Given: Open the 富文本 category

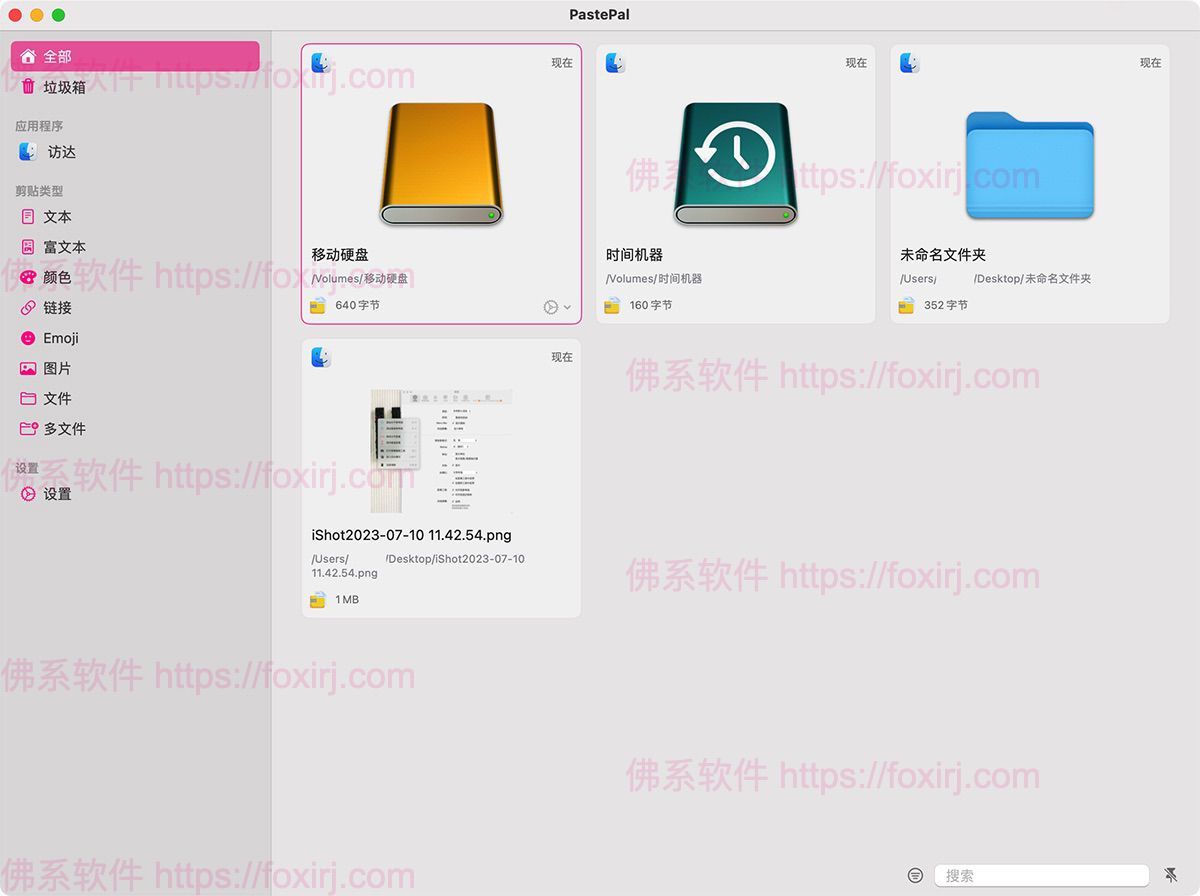Looking at the screenshot, I should point(64,247).
